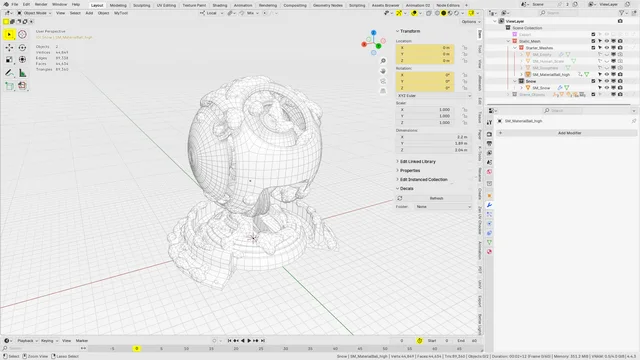The height and width of the screenshot is (360, 640).
Task: Click Decals Refresh button
Action: click(x=436, y=198)
